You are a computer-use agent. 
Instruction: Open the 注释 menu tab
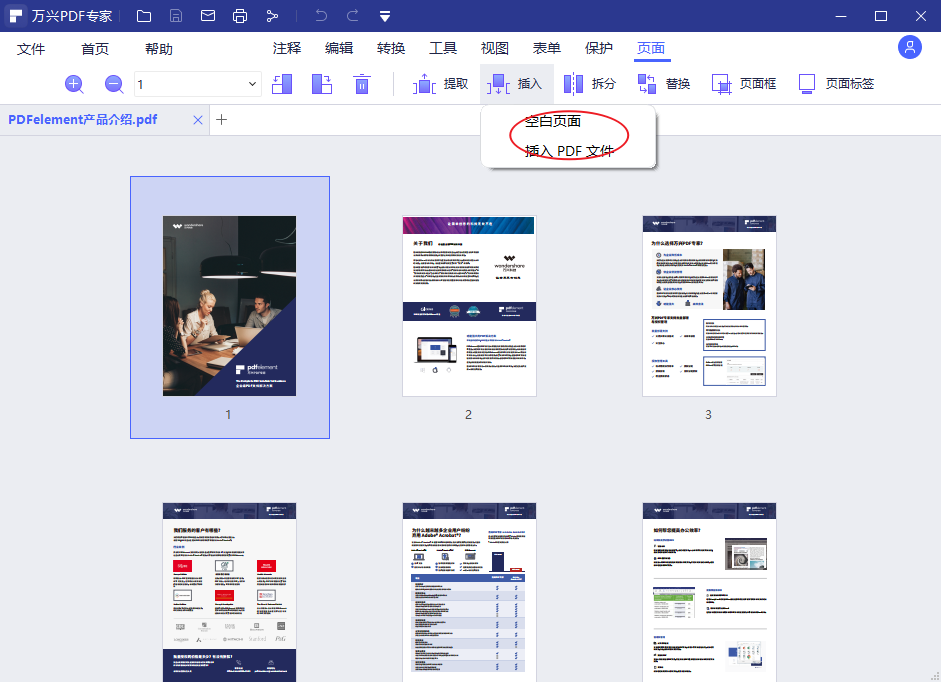point(287,48)
